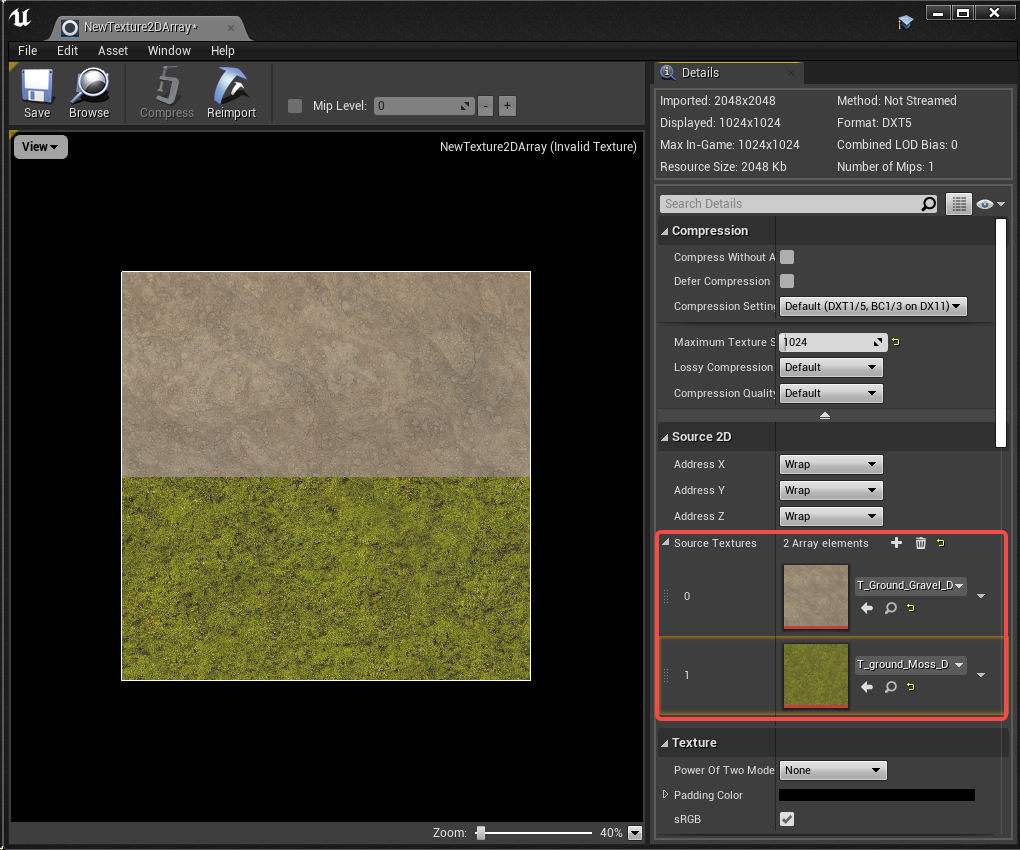Check the Defer Compression option

click(x=786, y=281)
